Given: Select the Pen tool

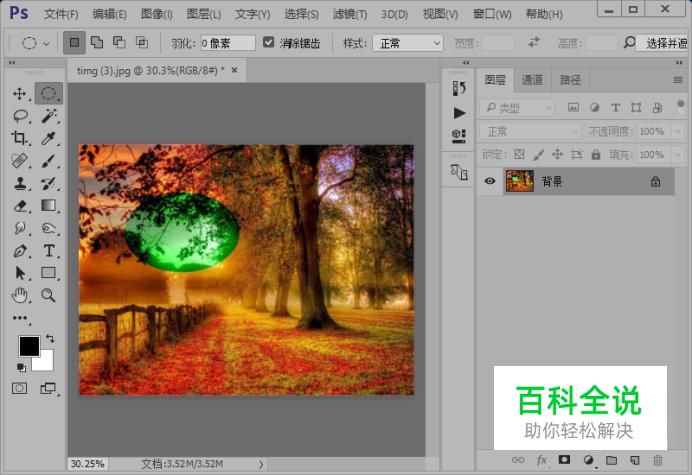Looking at the screenshot, I should click(19, 251).
